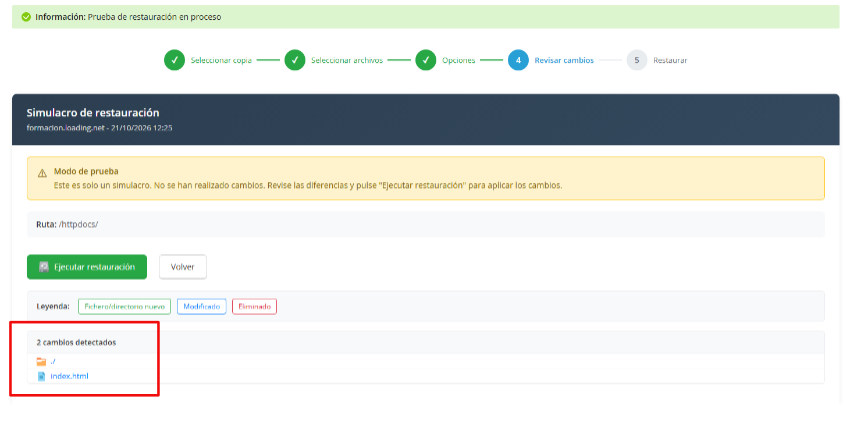Viewport: 850px width, 422px height.
Task: Click the Modificado legend badge
Action: click(202, 306)
